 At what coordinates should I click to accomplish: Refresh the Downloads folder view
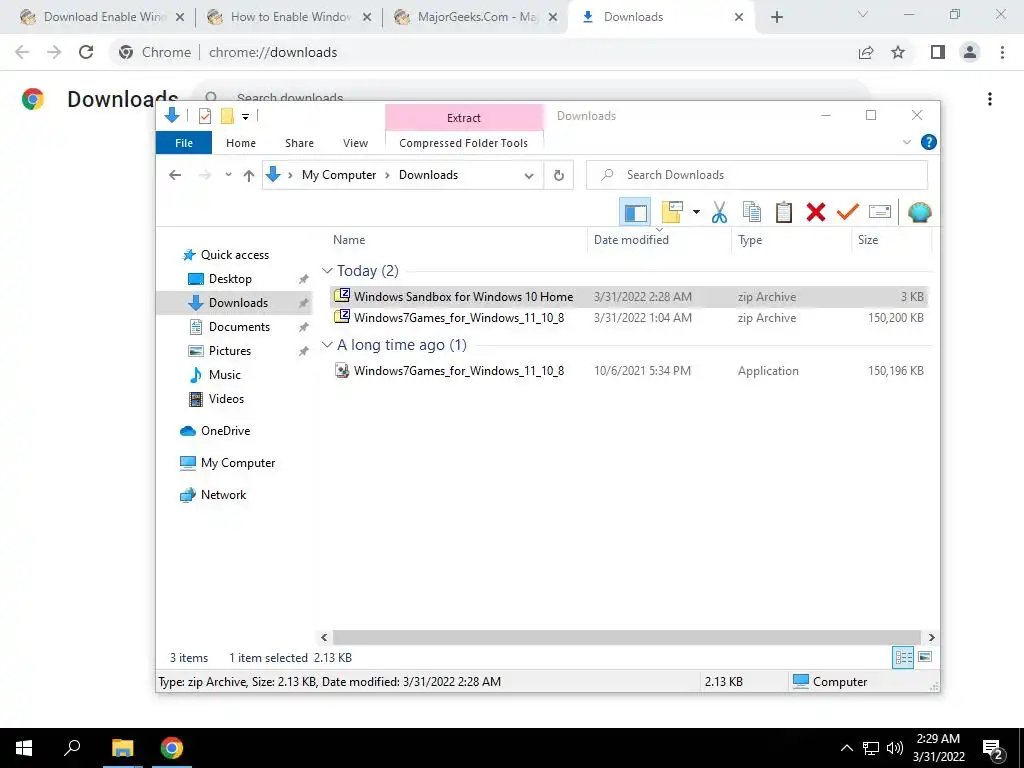(x=558, y=175)
